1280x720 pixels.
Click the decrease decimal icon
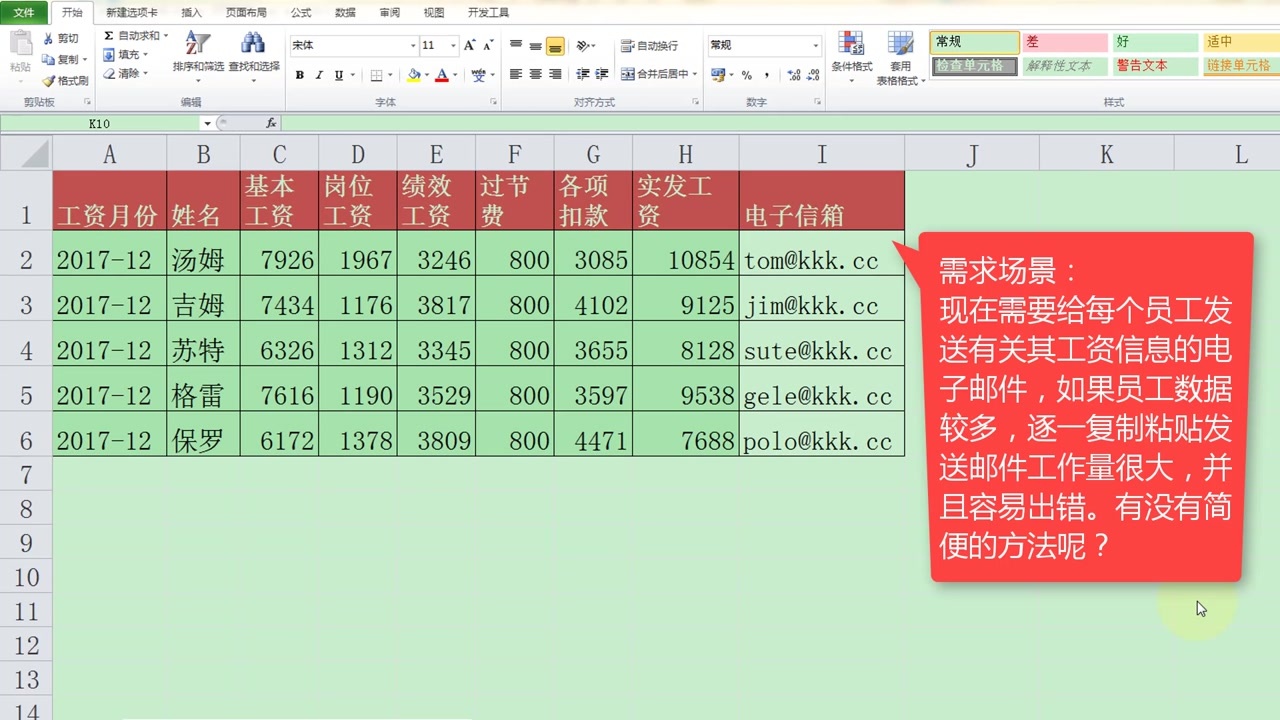coord(811,75)
